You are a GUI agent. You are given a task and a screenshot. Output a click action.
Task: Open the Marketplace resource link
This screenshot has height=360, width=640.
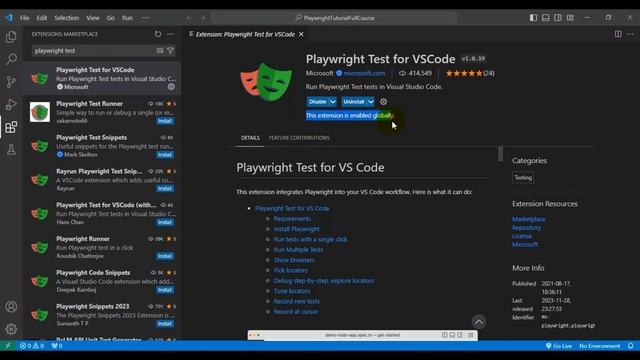tap(529, 219)
